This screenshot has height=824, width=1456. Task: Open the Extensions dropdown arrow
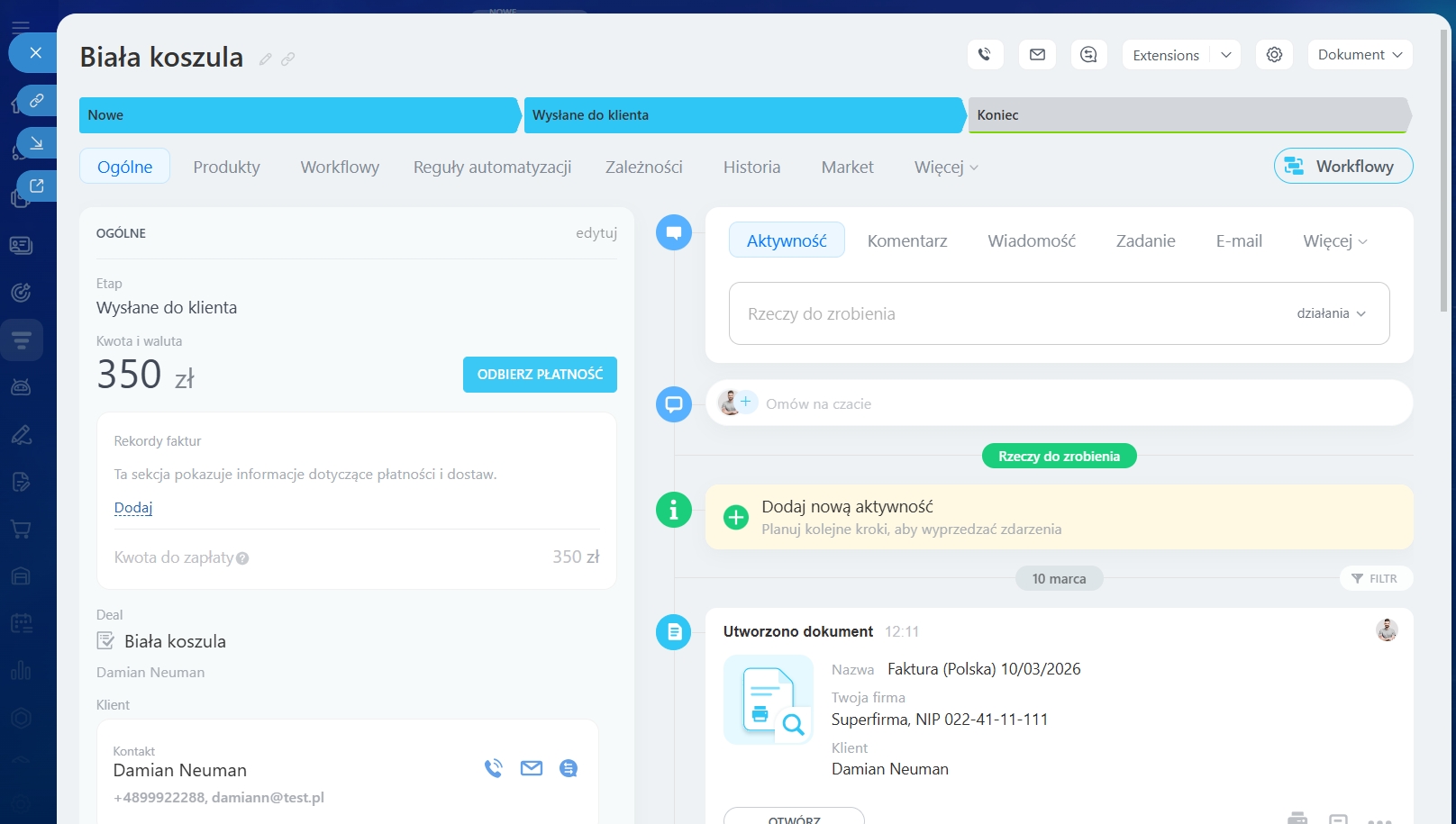point(1225,55)
